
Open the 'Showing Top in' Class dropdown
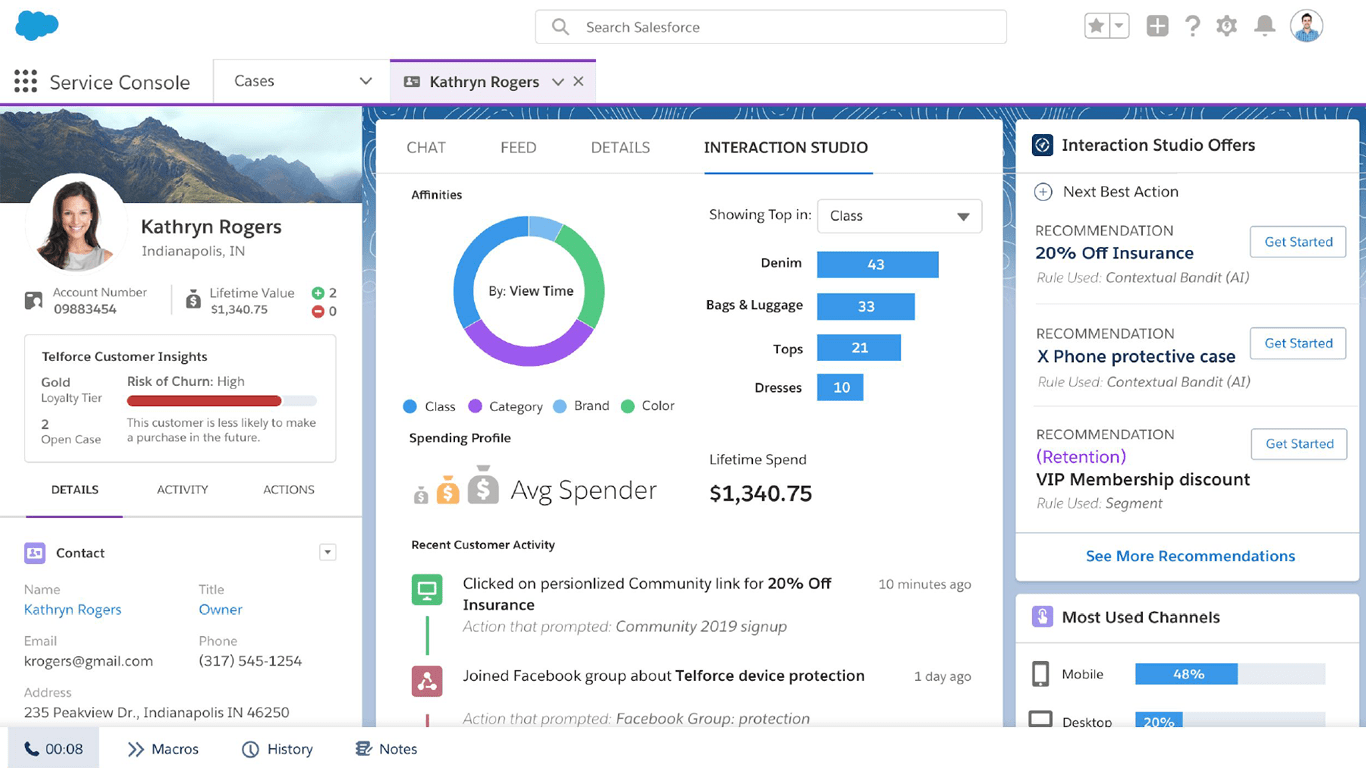(898, 216)
